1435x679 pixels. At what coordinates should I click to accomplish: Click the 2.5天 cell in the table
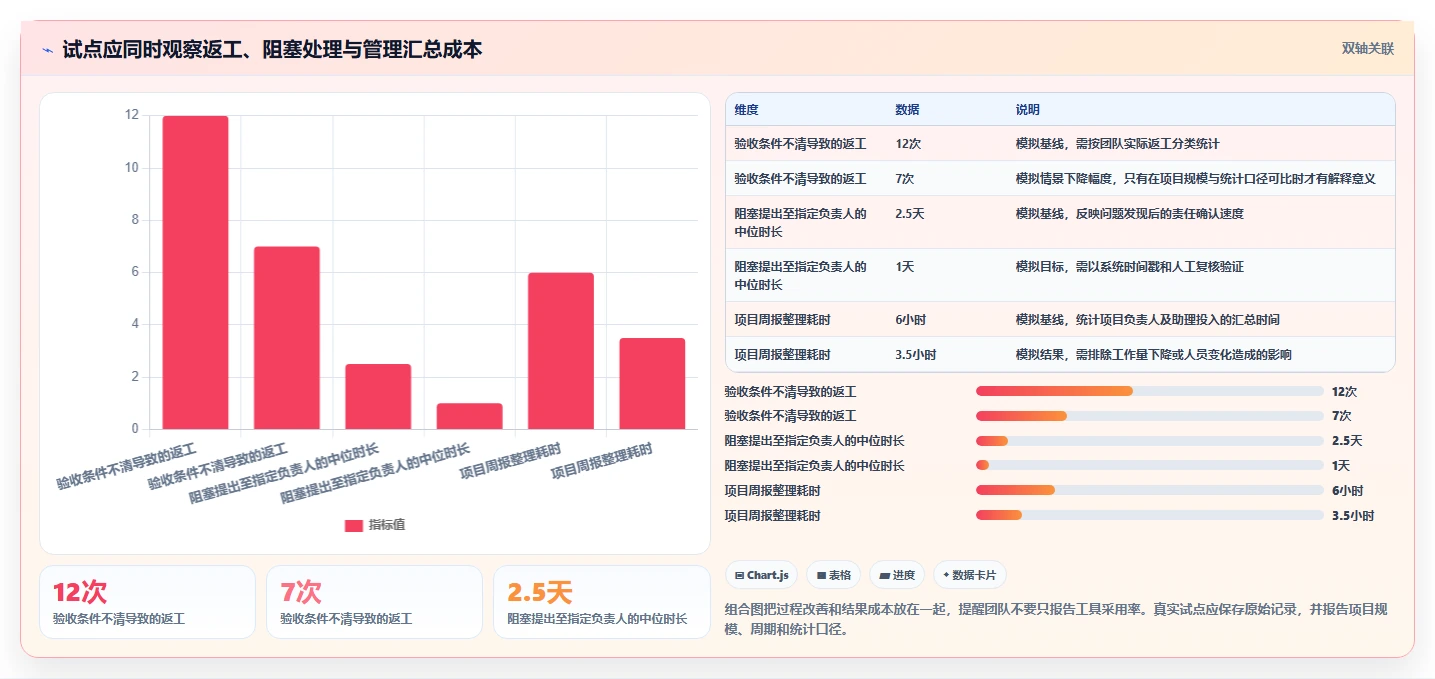(x=911, y=214)
